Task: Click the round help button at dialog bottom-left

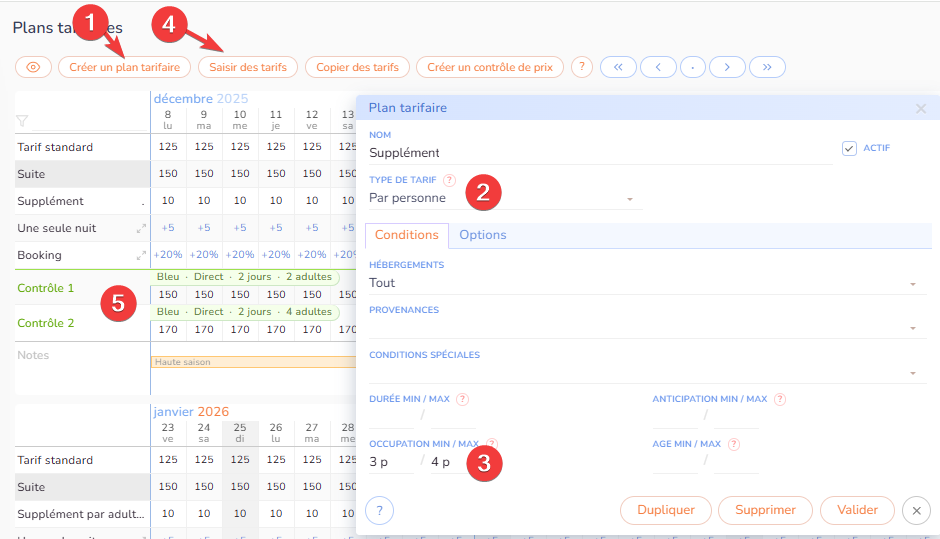Action: pos(379,510)
